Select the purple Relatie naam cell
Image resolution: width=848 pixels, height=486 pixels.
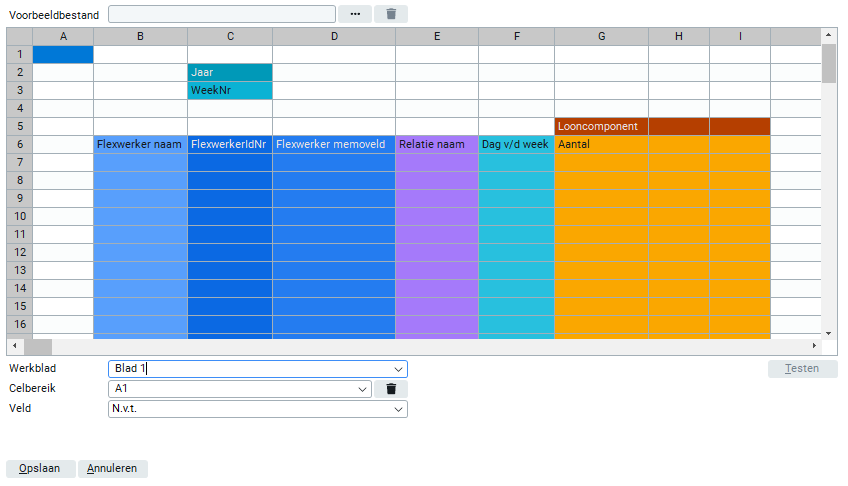point(436,144)
